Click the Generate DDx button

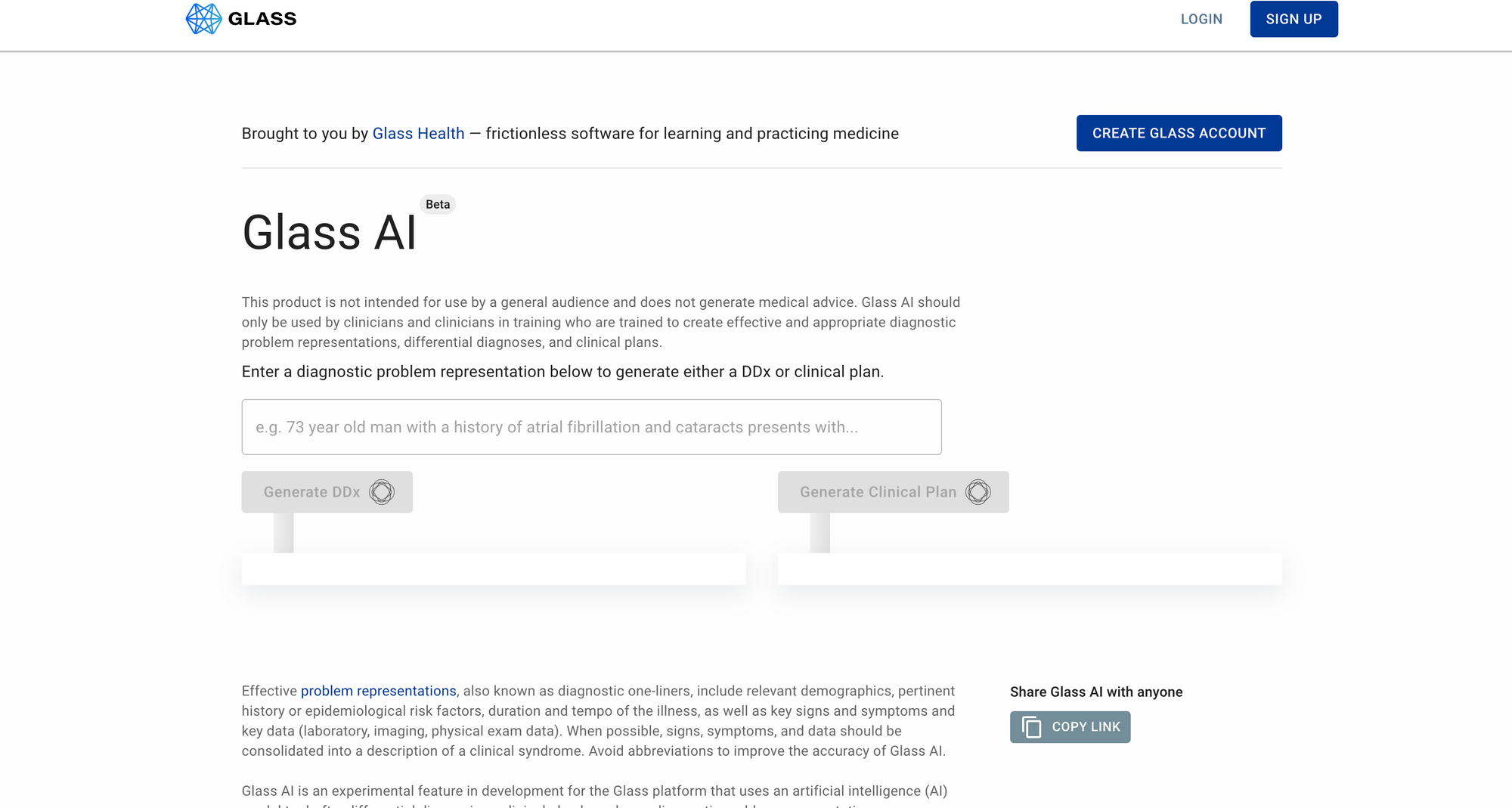[x=327, y=492]
